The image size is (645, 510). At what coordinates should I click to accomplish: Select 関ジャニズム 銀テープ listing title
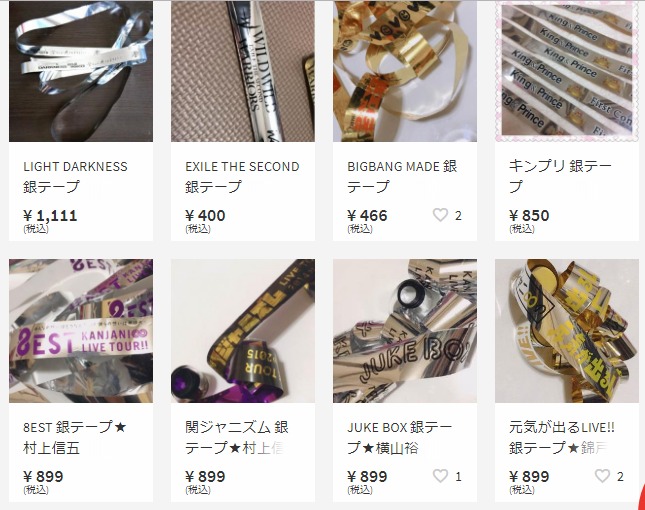pyautogui.click(x=237, y=437)
